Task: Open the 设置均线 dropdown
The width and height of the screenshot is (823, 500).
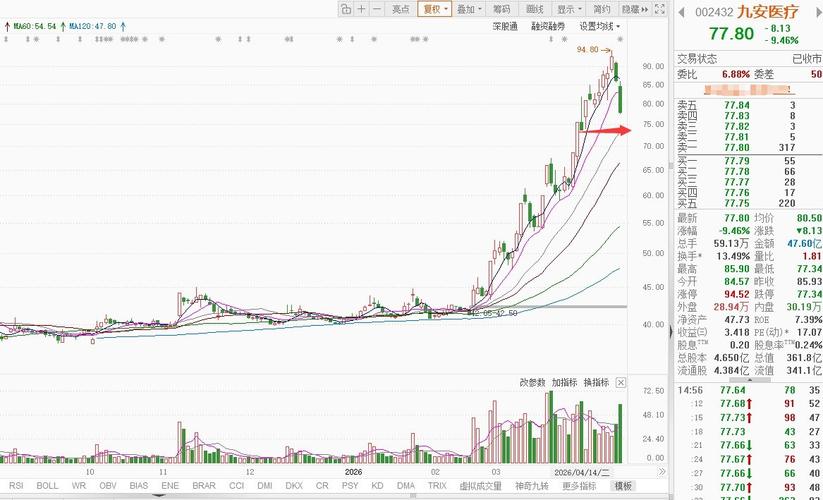Action: tap(599, 26)
